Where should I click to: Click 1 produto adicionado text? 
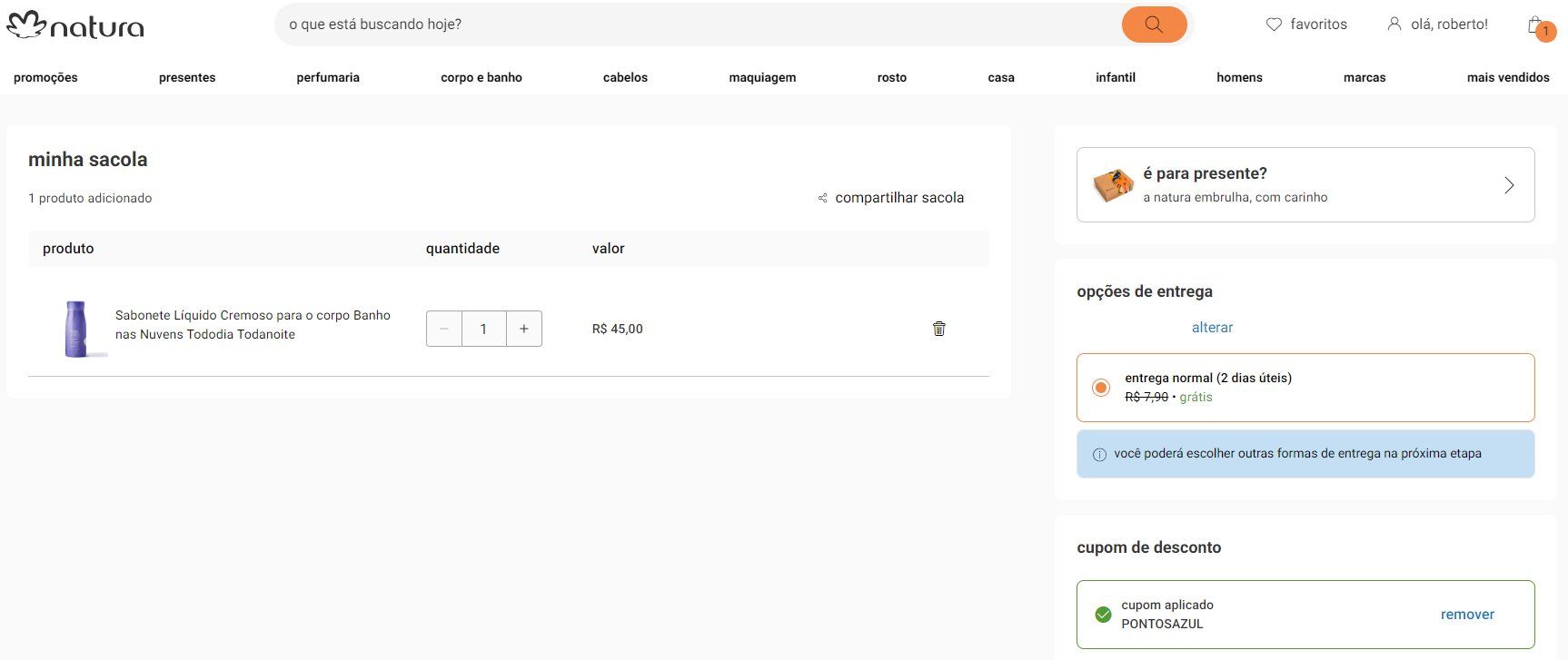[x=90, y=198]
